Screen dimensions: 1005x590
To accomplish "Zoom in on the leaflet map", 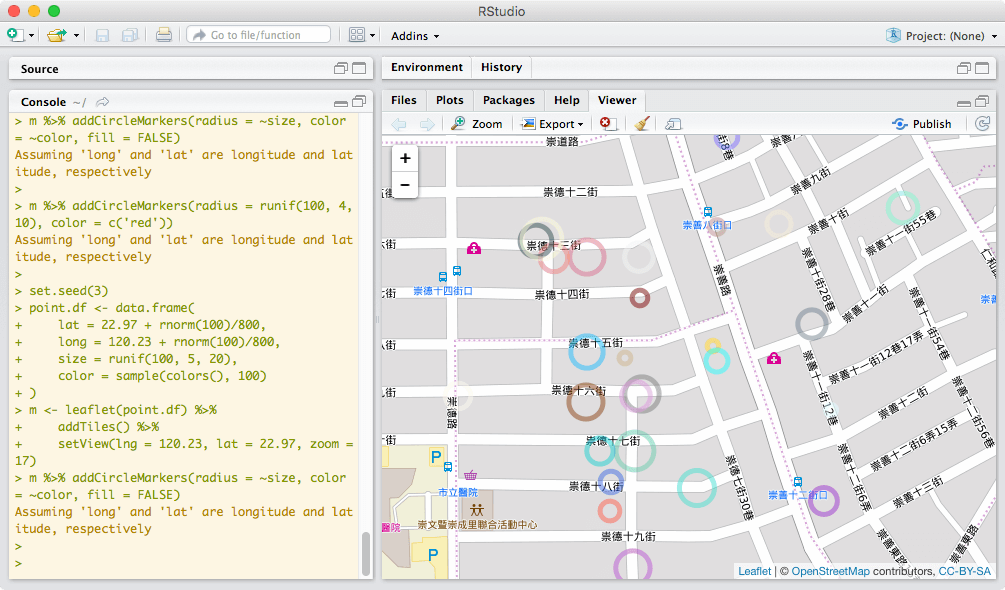I will [x=405, y=159].
